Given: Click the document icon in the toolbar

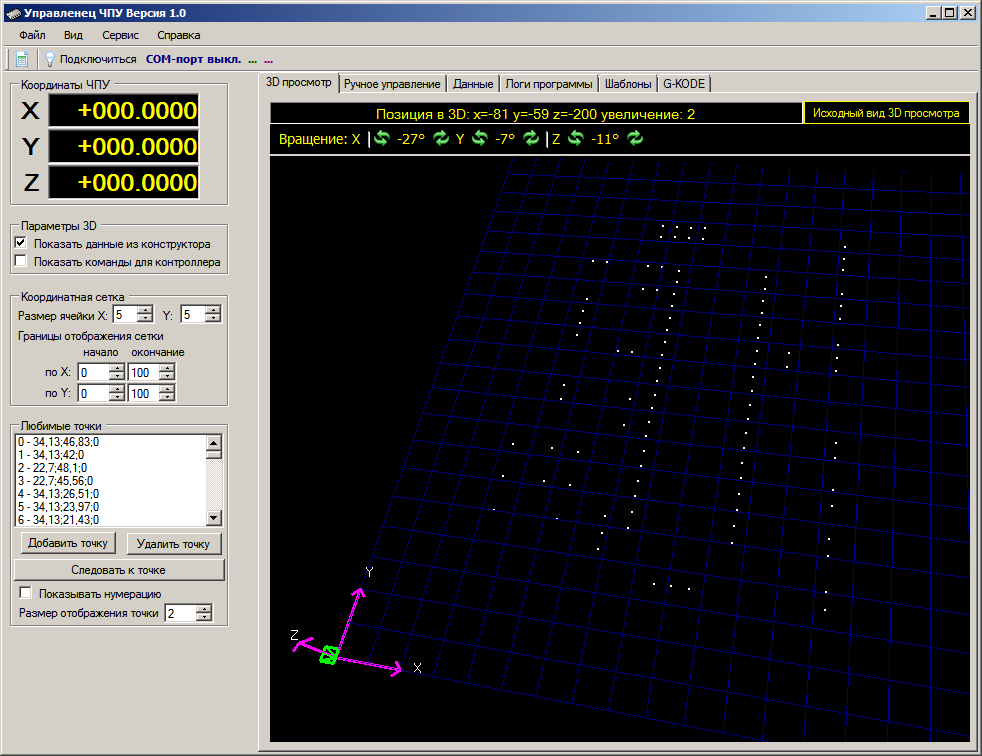Looking at the screenshot, I should point(21,59).
